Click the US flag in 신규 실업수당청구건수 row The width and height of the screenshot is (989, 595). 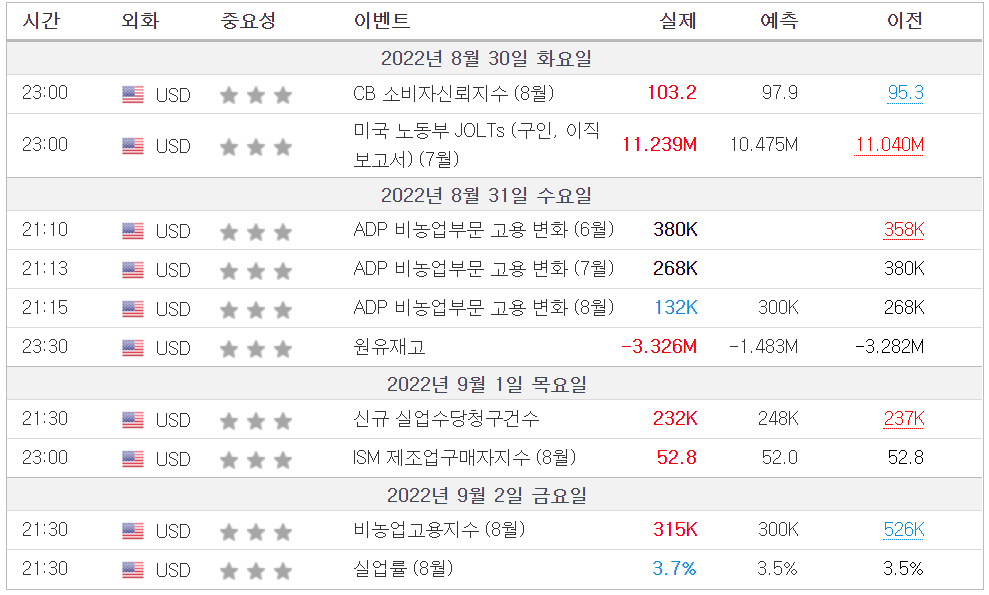pyautogui.click(x=132, y=420)
